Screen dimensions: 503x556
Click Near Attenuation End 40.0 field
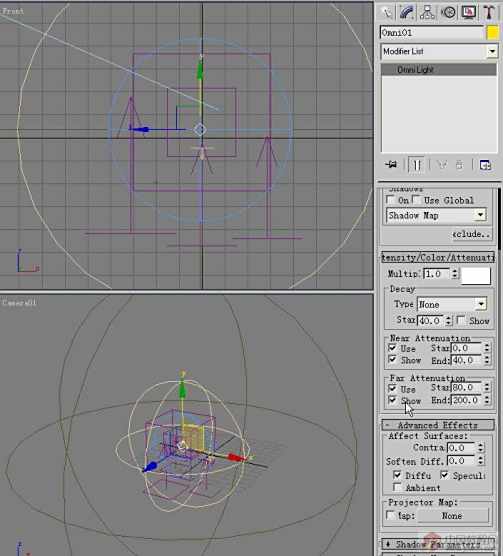point(467,360)
